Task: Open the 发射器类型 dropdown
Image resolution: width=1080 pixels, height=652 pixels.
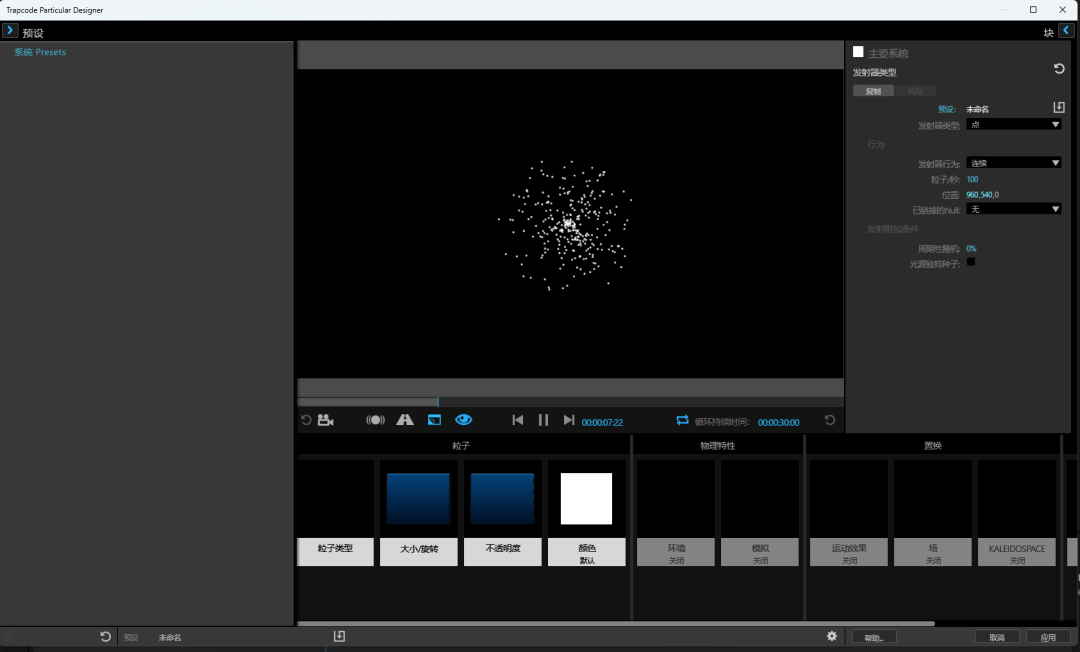Action: point(1014,125)
